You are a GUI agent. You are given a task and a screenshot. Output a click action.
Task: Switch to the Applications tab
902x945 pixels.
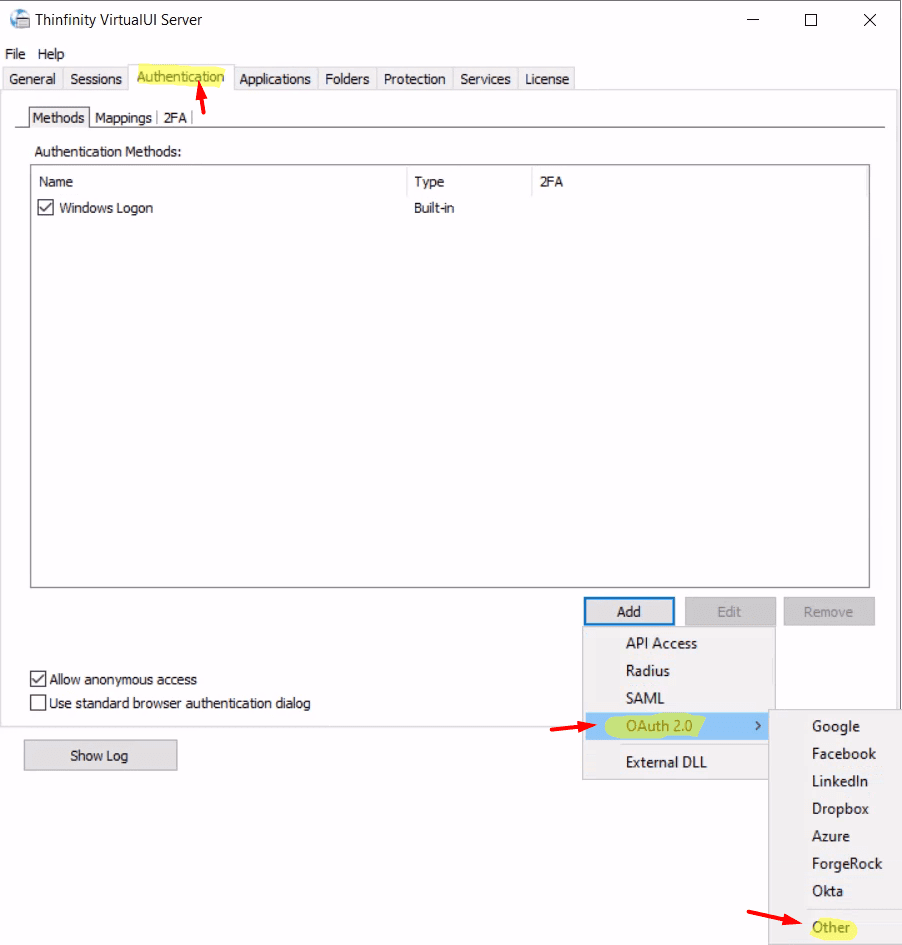(275, 78)
